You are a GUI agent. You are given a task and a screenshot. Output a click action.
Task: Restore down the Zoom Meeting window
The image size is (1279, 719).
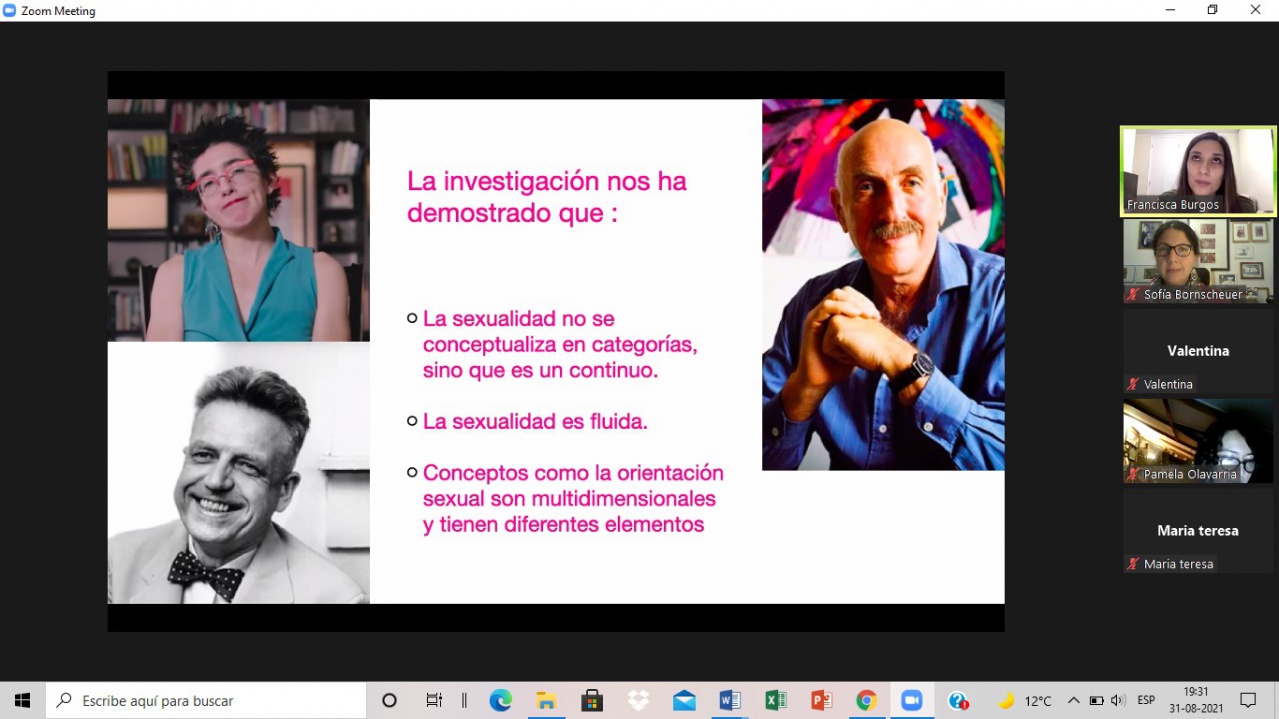(1213, 10)
